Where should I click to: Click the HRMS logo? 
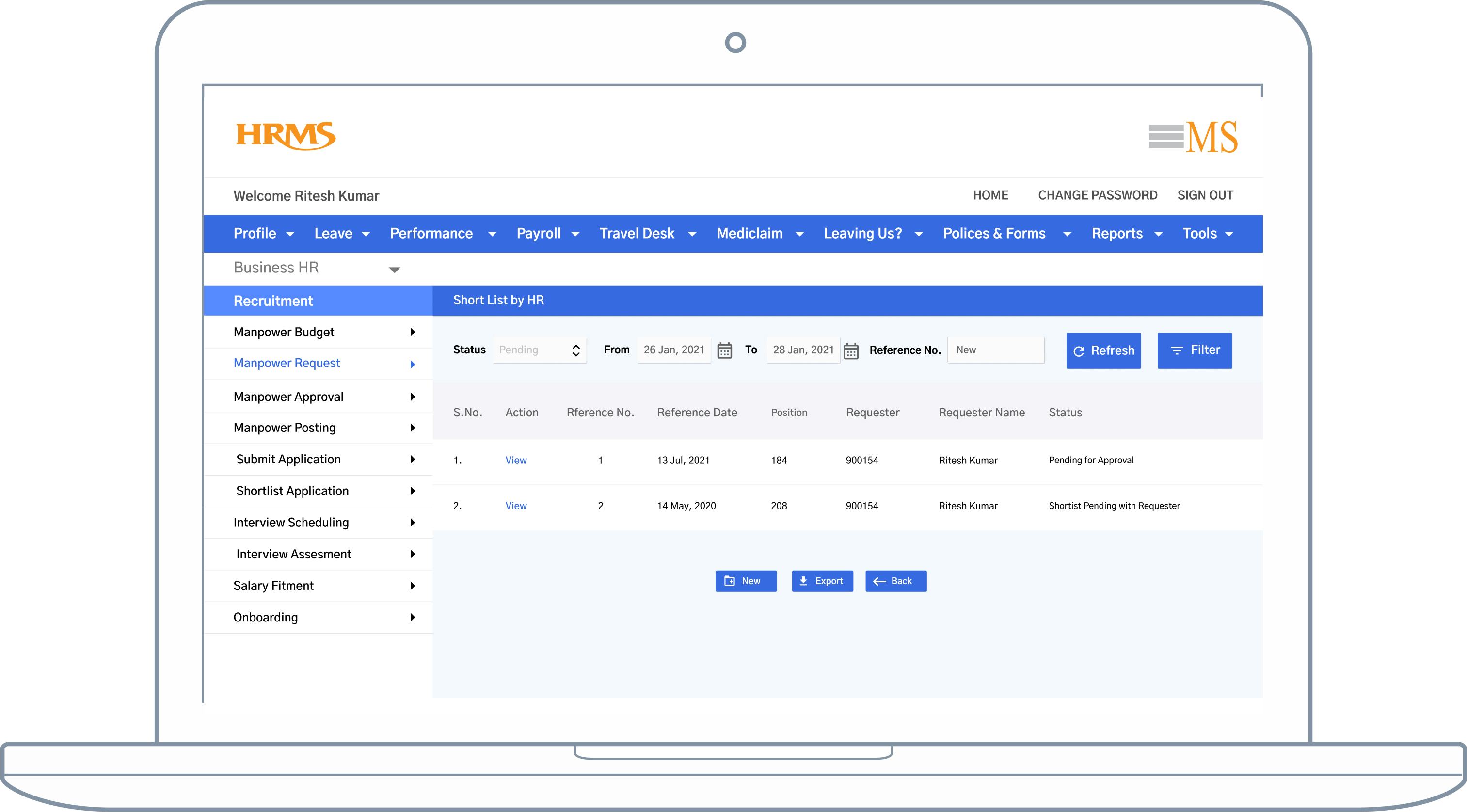[x=285, y=135]
